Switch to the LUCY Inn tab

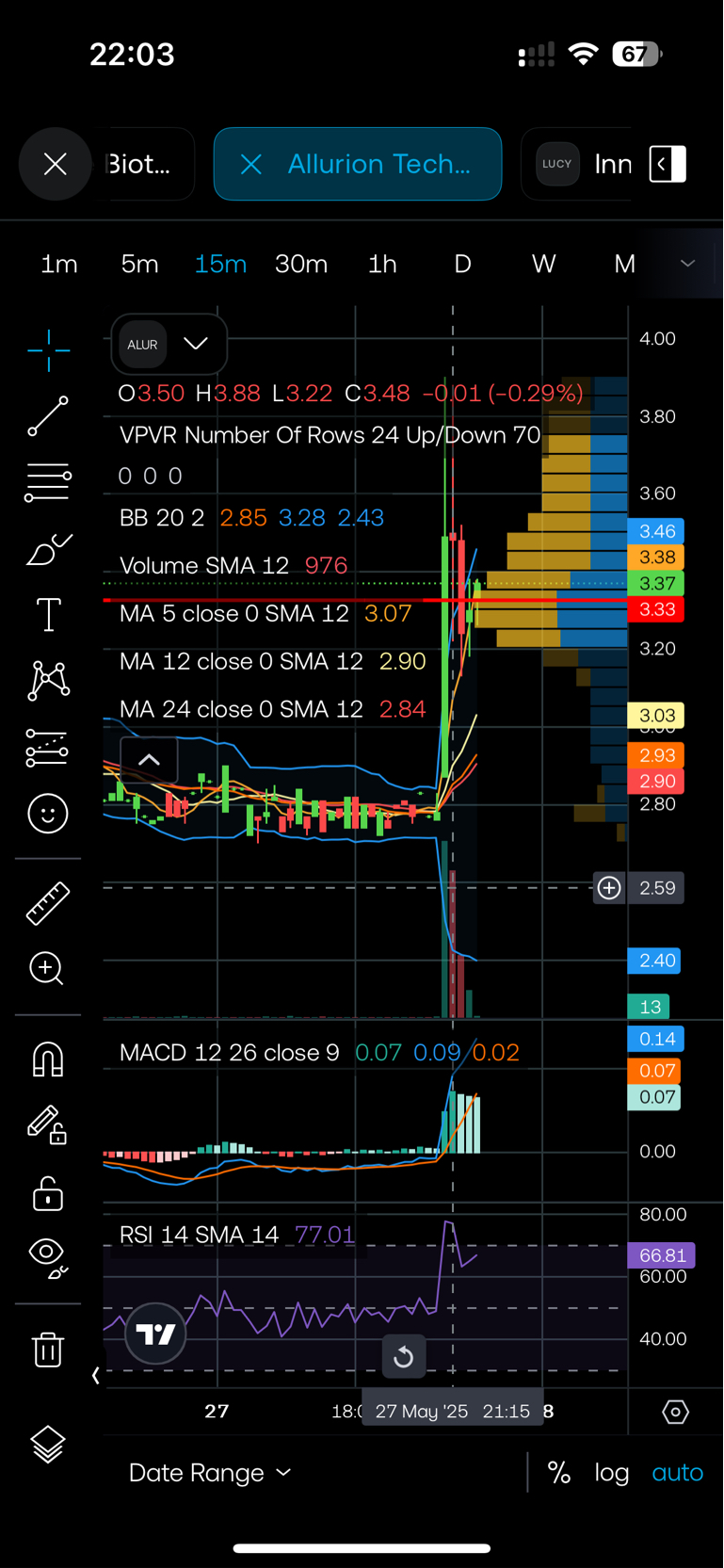pyautogui.click(x=584, y=164)
